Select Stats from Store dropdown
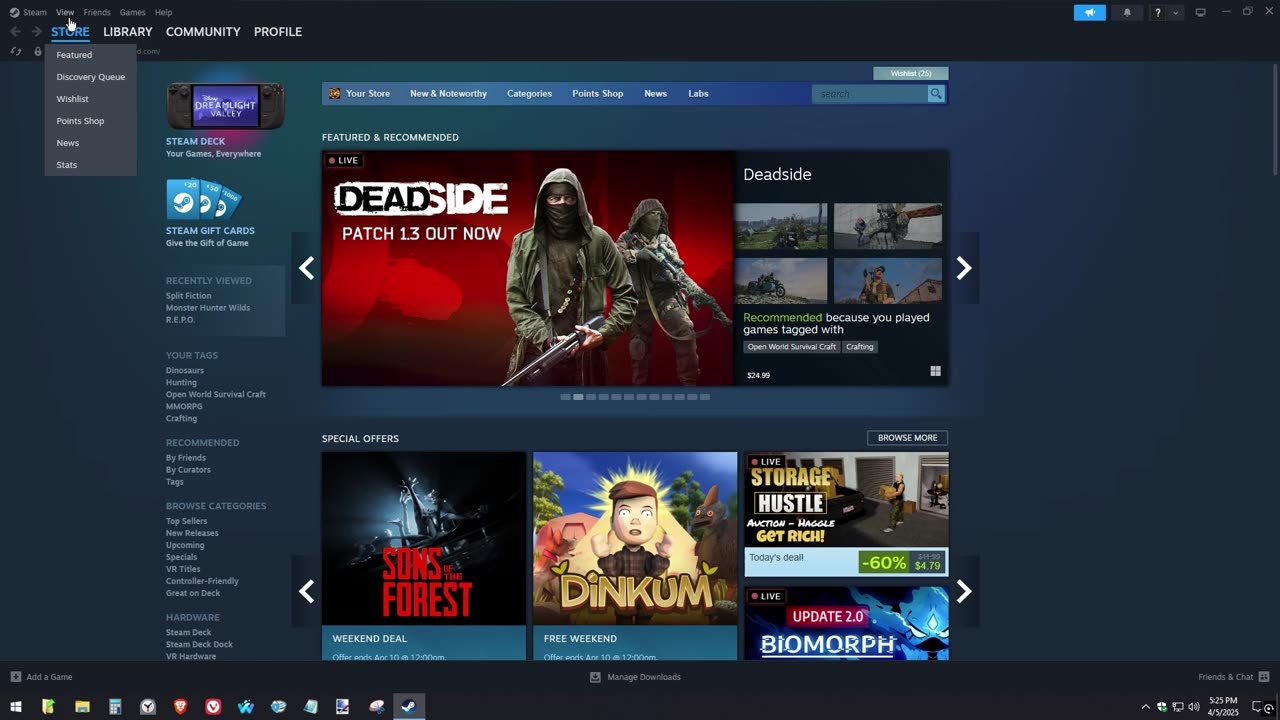Viewport: 1280px width, 720px height. [90, 165]
